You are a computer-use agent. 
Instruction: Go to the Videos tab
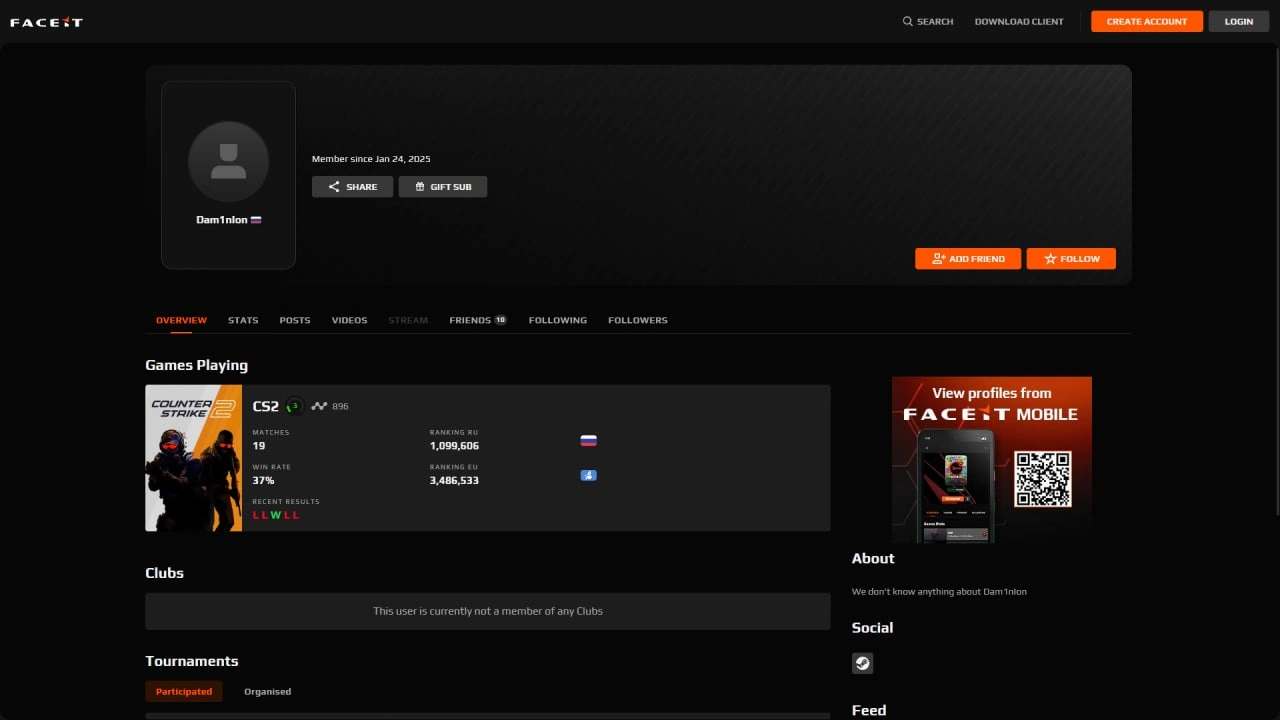click(x=349, y=320)
